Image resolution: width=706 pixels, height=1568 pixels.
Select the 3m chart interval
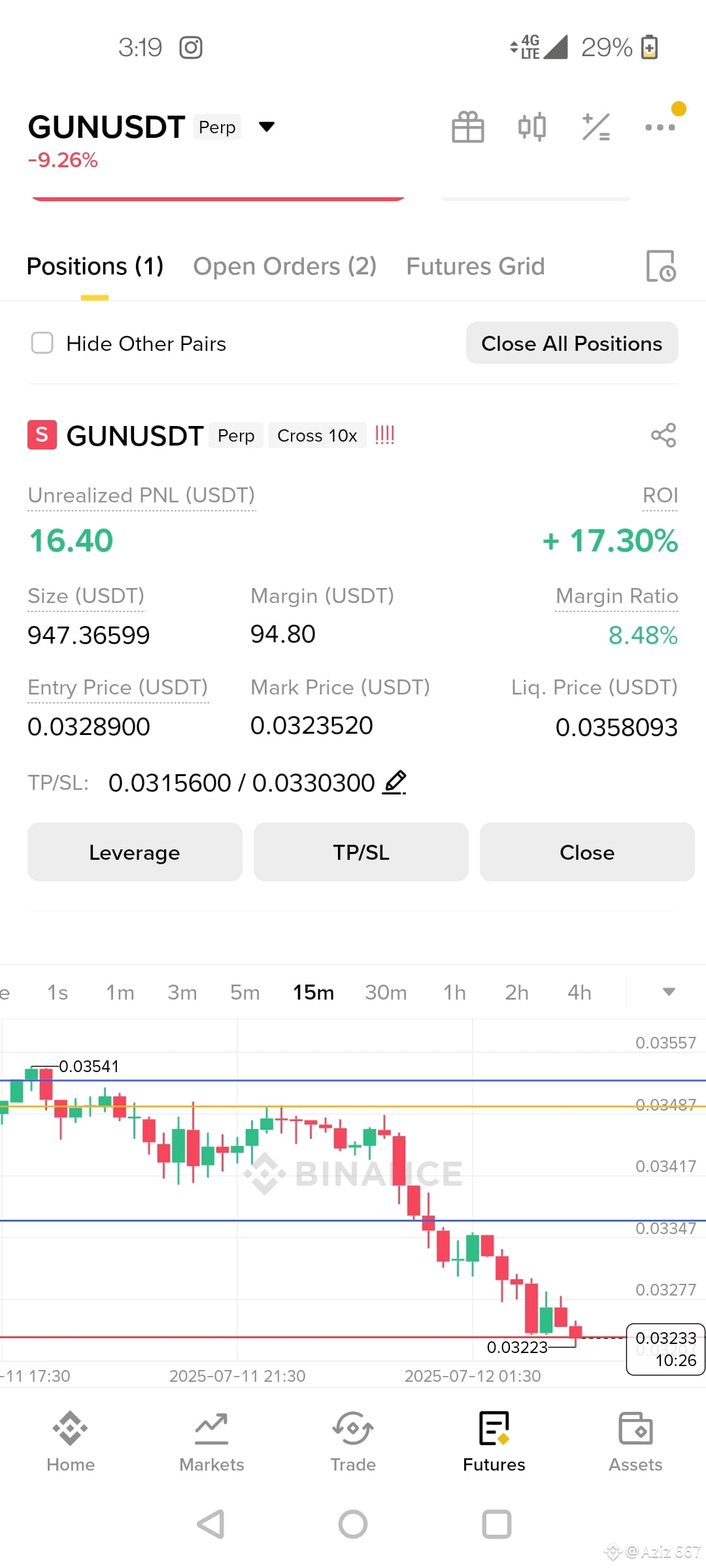(x=182, y=992)
